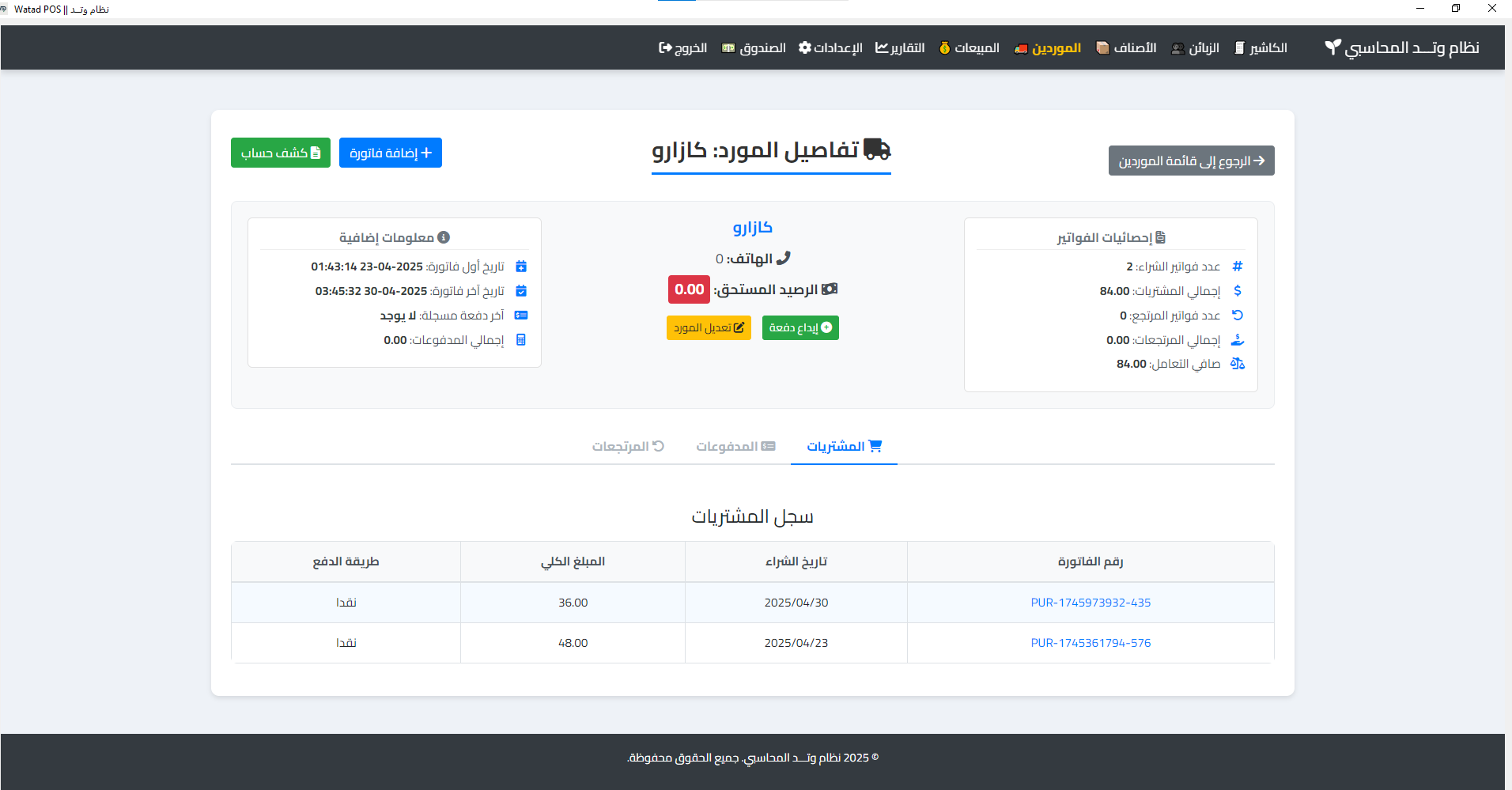The width and height of the screenshot is (1512, 790).
Task: Click the 36.00 total amount cell
Action: (x=573, y=603)
